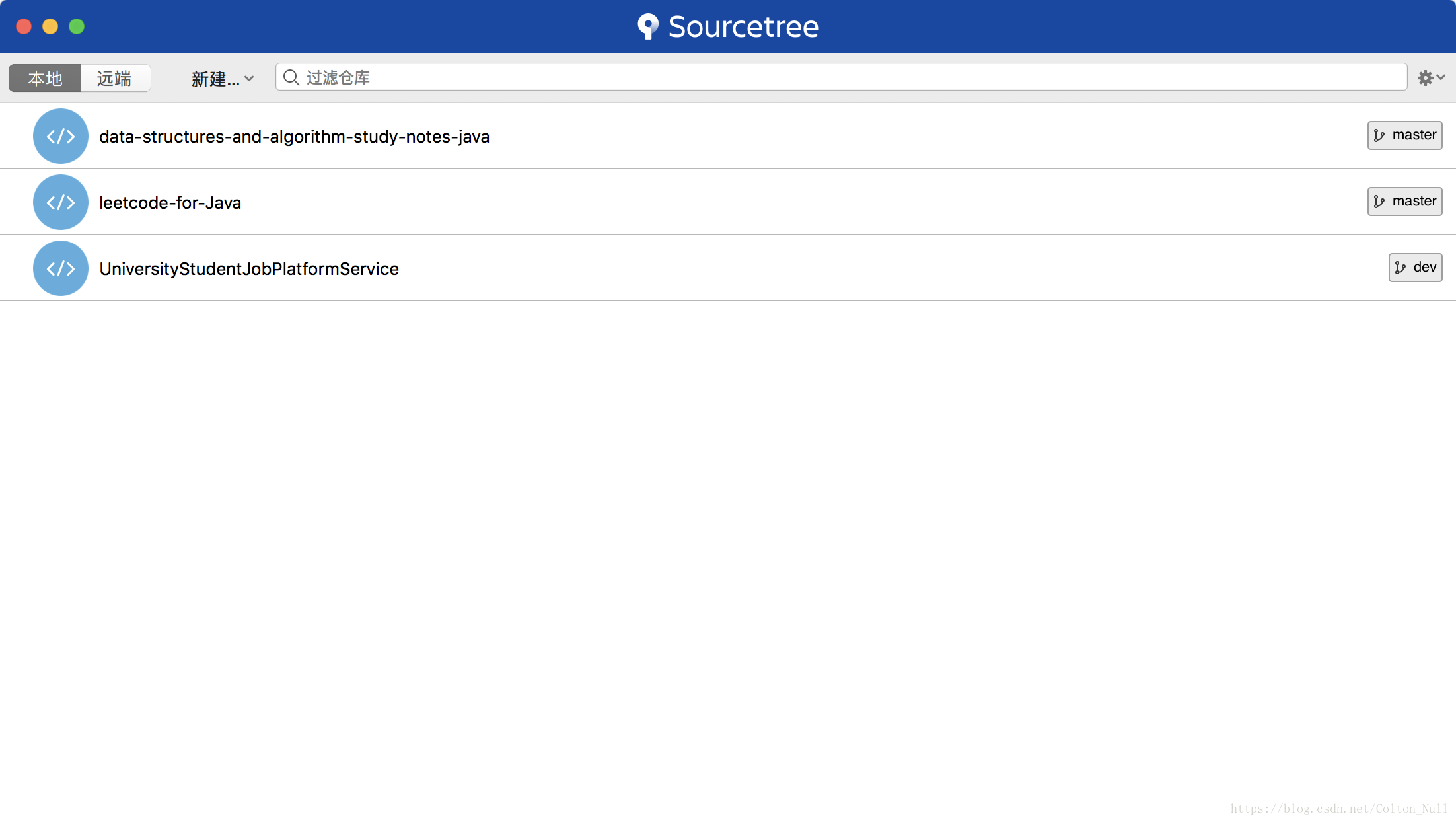Click the magnifier icon in filter field
The image size is (1456, 822).
tap(291, 77)
